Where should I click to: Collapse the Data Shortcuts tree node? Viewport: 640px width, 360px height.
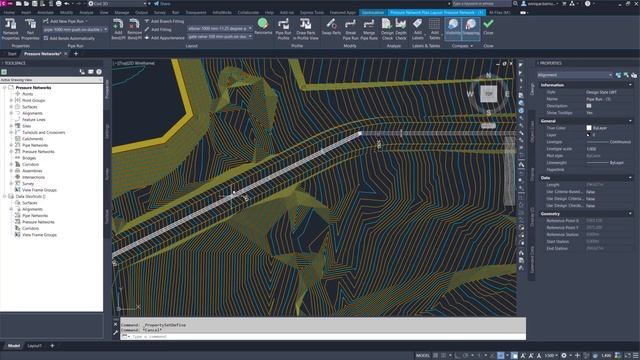point(5,196)
